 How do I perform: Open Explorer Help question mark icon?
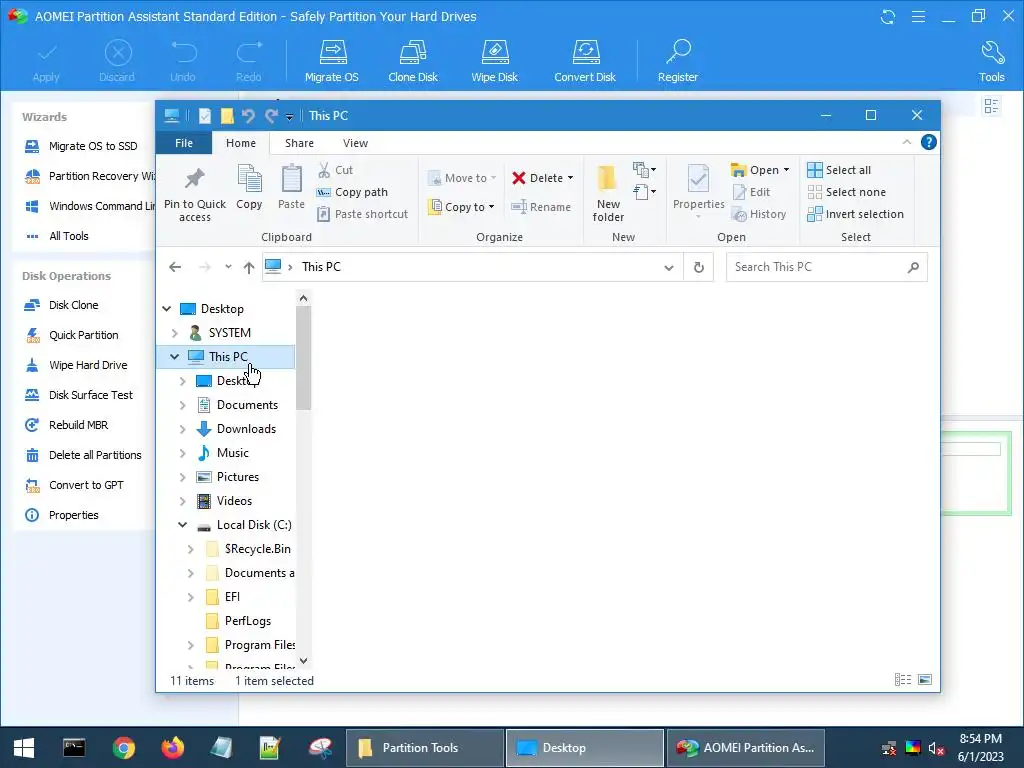point(929,142)
